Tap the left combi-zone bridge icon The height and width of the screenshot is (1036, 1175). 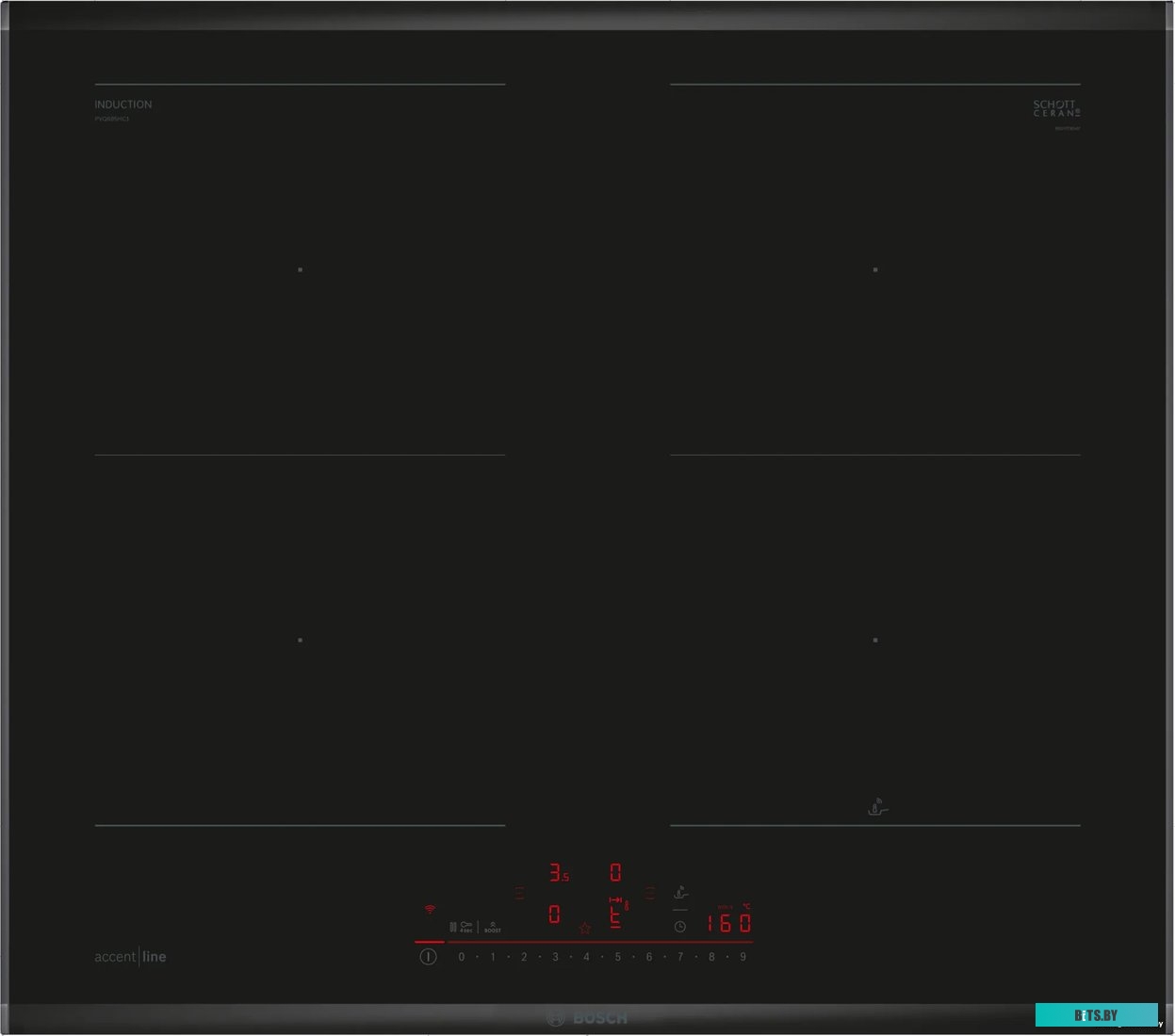[518, 893]
